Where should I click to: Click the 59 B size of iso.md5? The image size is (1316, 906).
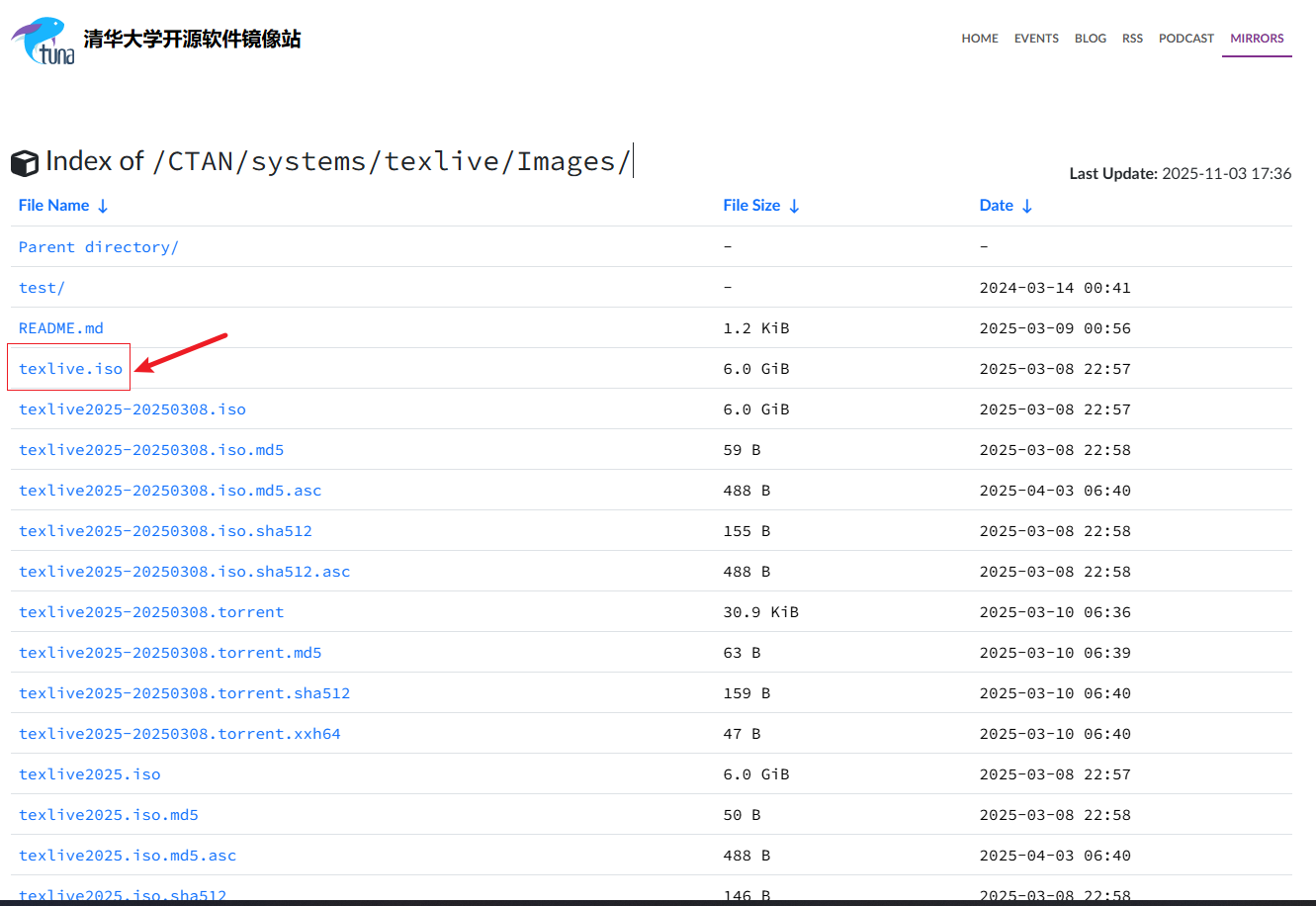click(743, 450)
